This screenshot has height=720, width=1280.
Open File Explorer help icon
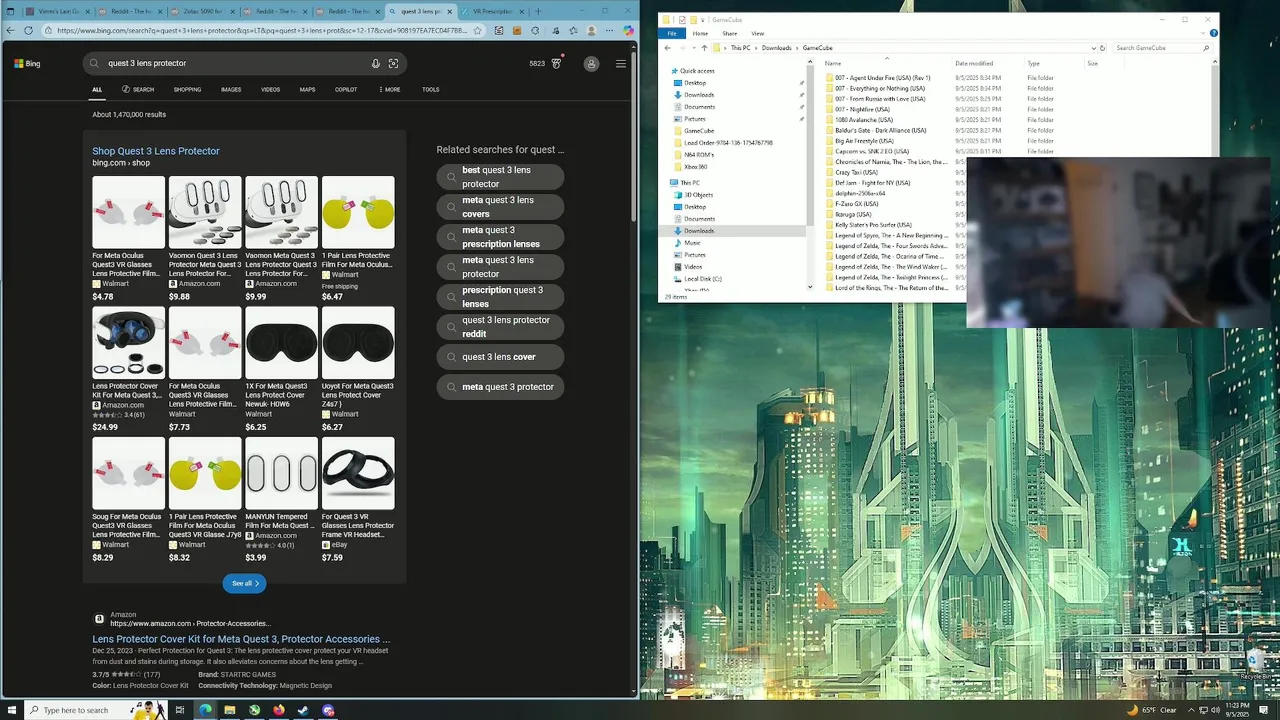click(1213, 33)
